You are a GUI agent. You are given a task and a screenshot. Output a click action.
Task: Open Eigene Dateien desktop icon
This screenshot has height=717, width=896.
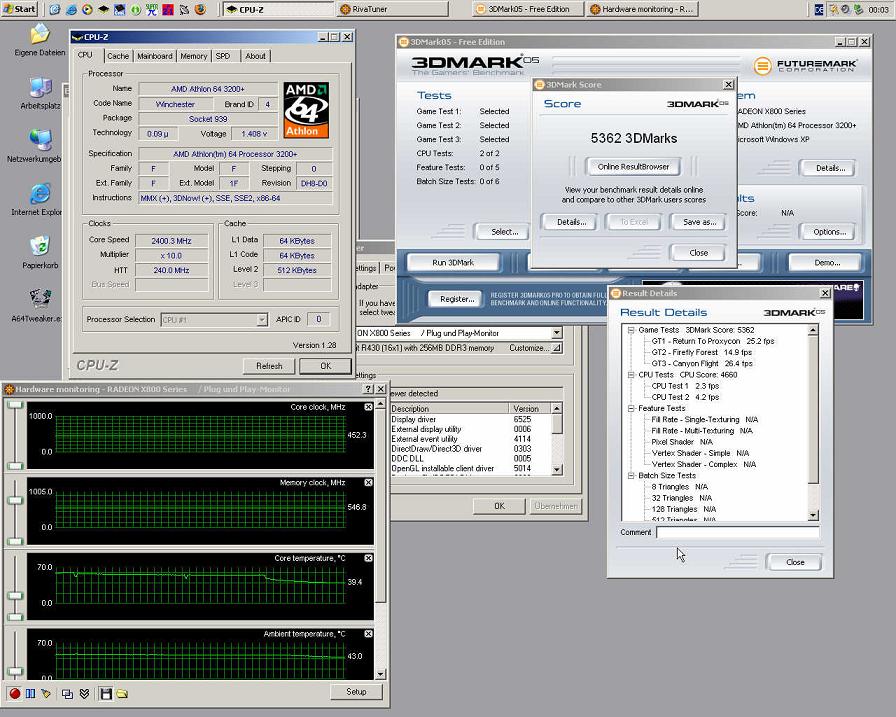(40, 40)
